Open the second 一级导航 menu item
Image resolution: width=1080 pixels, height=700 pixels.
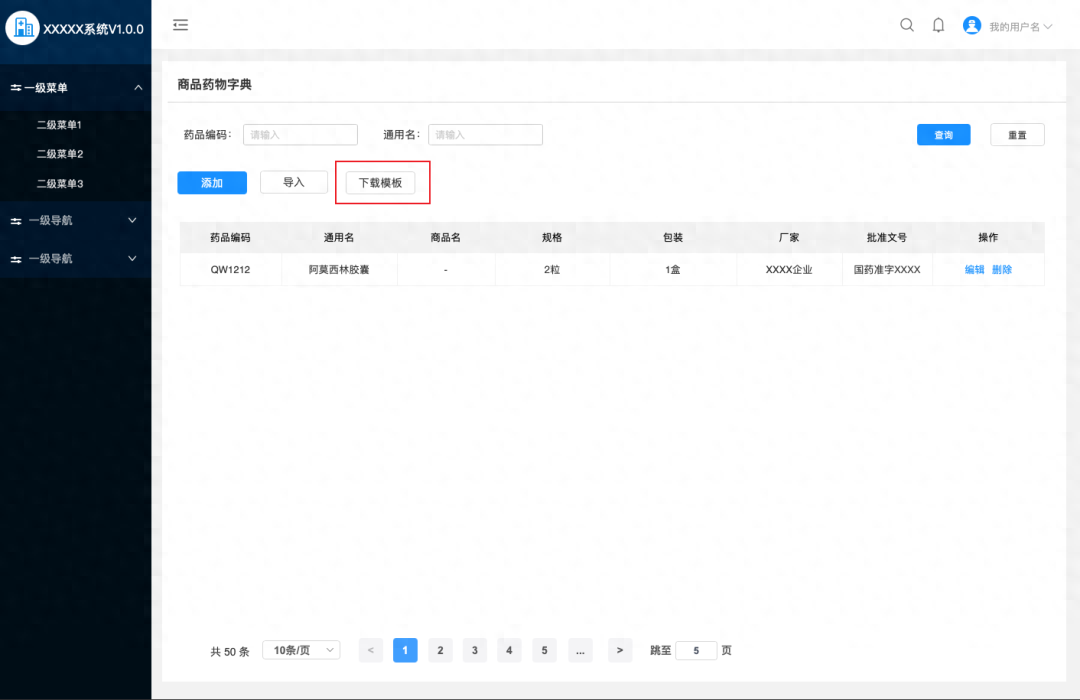click(x=76, y=258)
